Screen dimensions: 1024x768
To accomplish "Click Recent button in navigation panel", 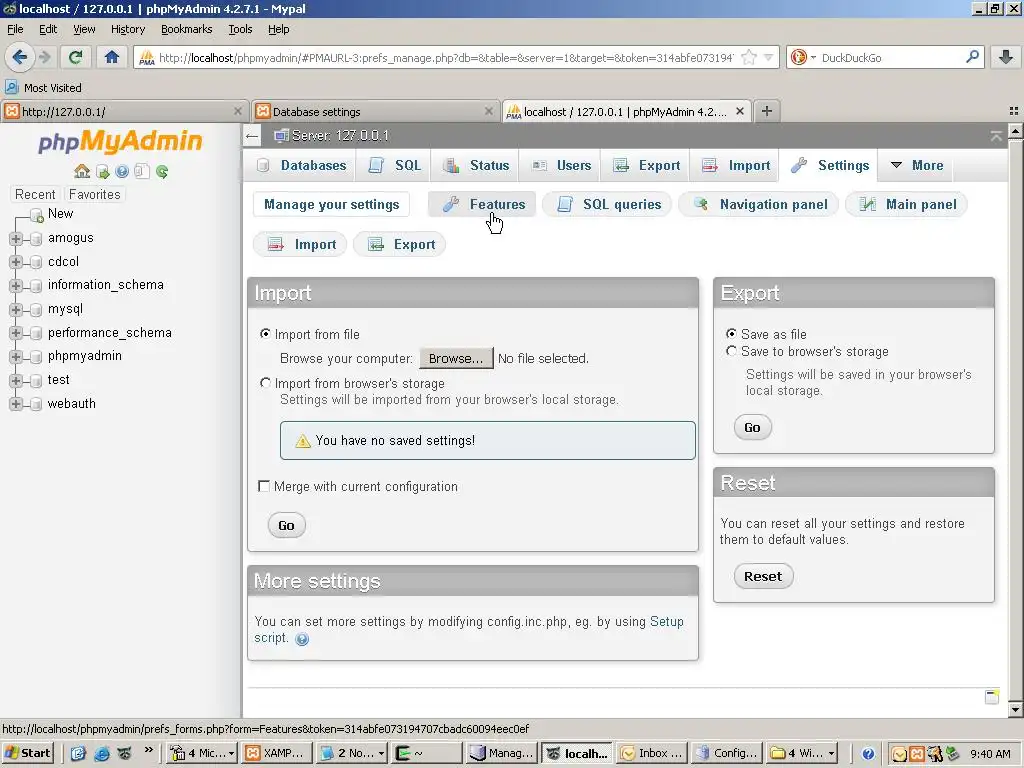I will [x=35, y=194].
